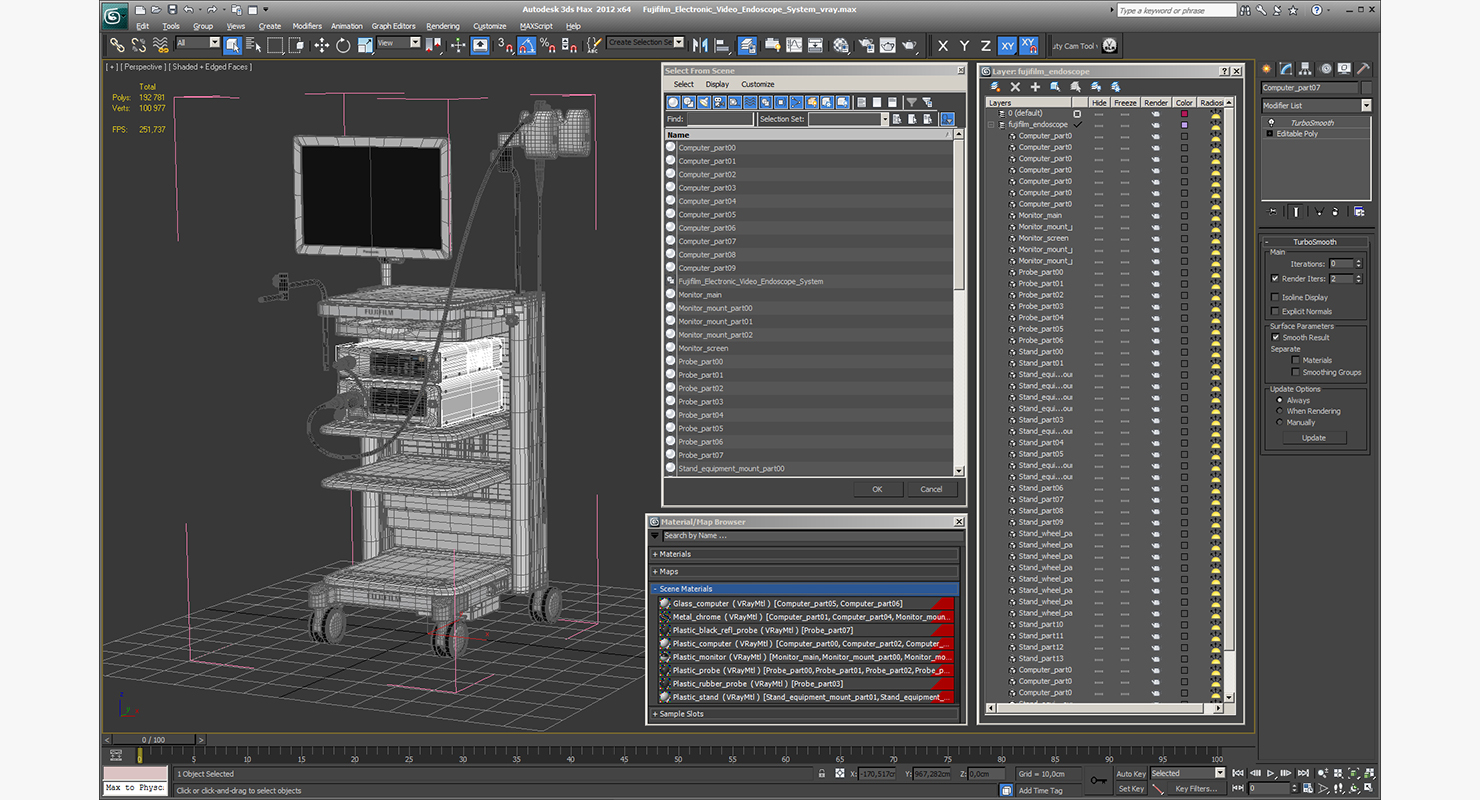Click the TurboSmooth Update button

(x=1314, y=438)
